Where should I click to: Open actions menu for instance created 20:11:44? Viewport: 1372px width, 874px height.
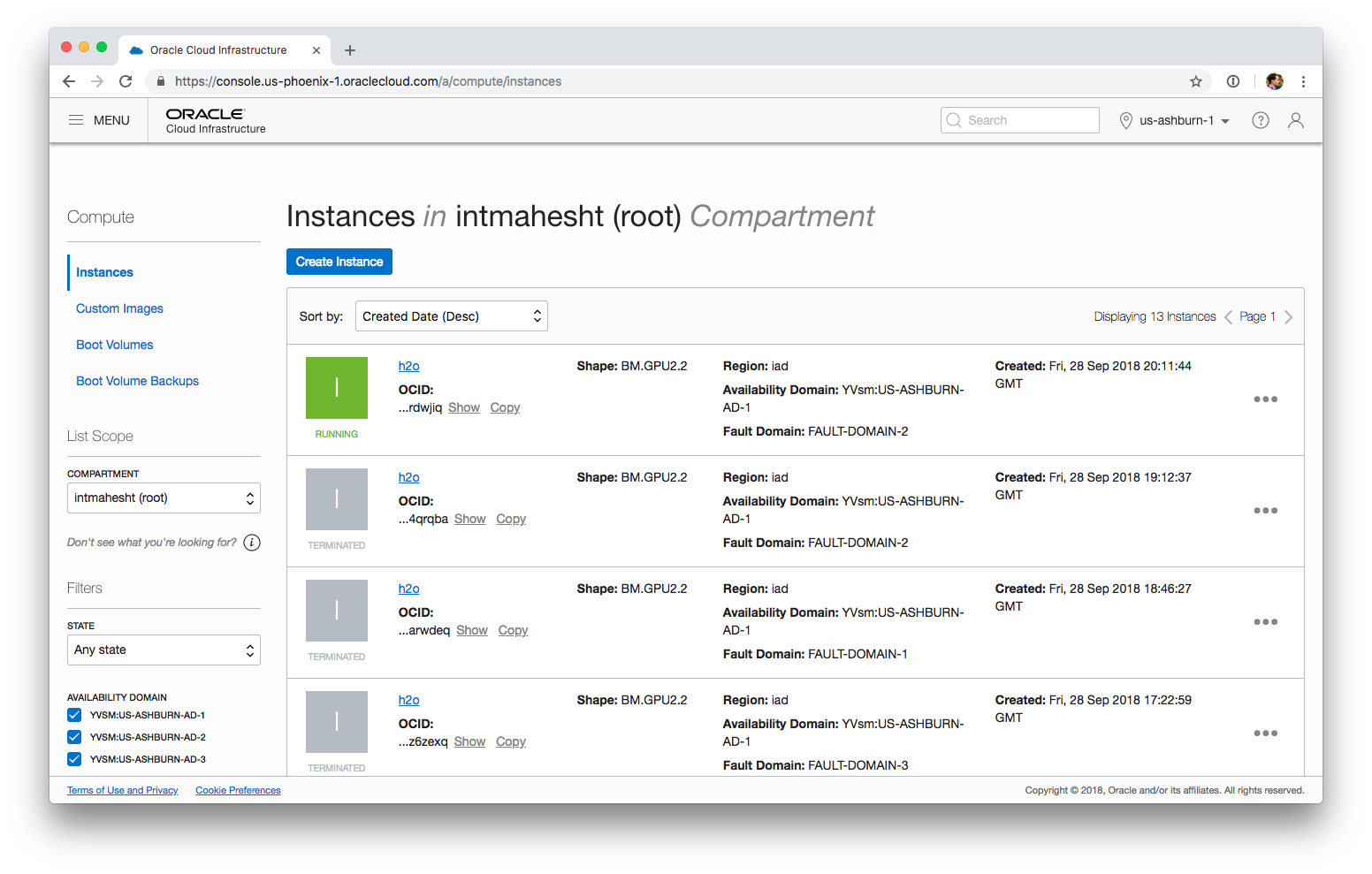pyautogui.click(x=1266, y=399)
